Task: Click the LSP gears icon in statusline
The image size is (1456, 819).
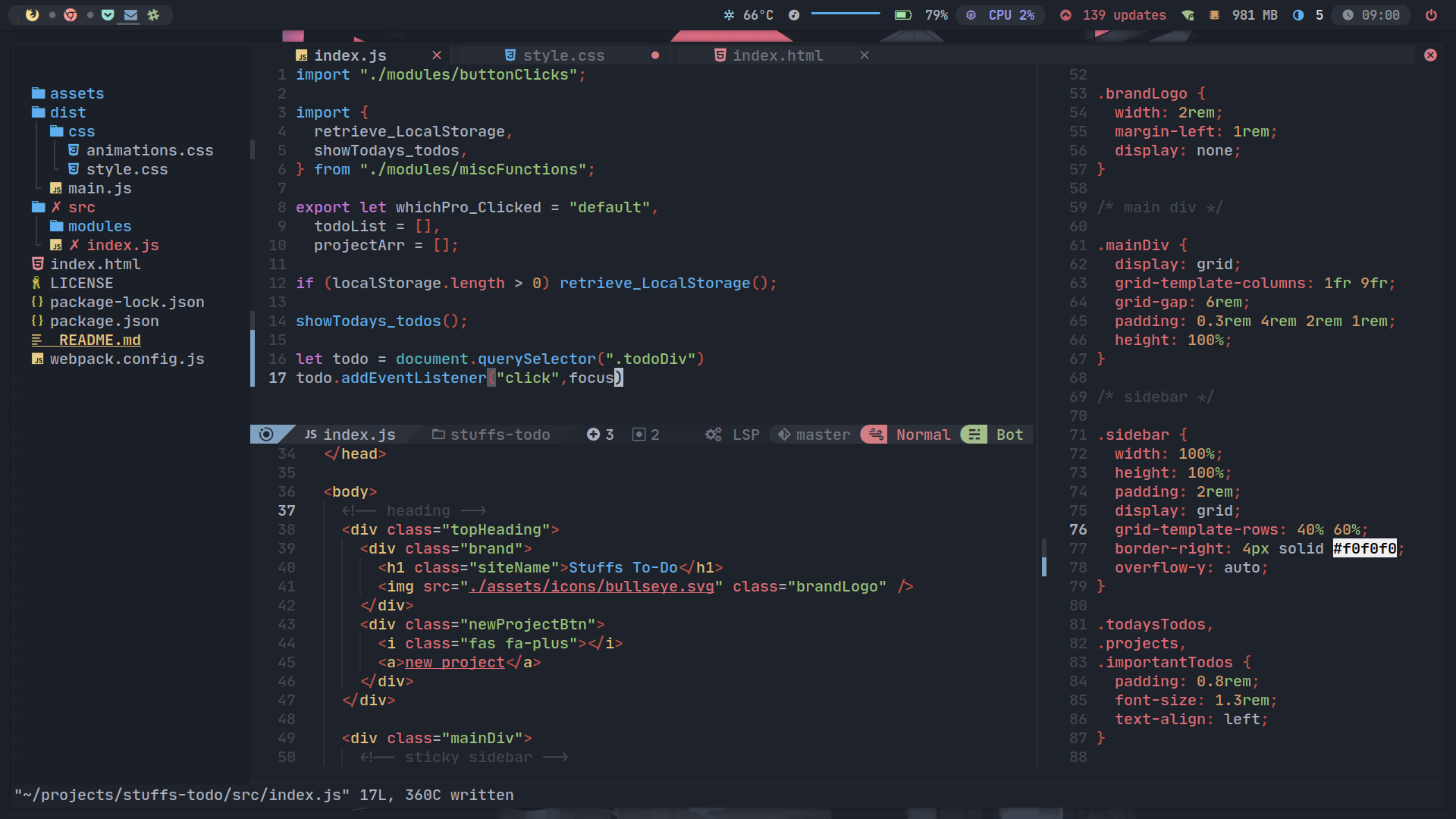Action: click(713, 435)
